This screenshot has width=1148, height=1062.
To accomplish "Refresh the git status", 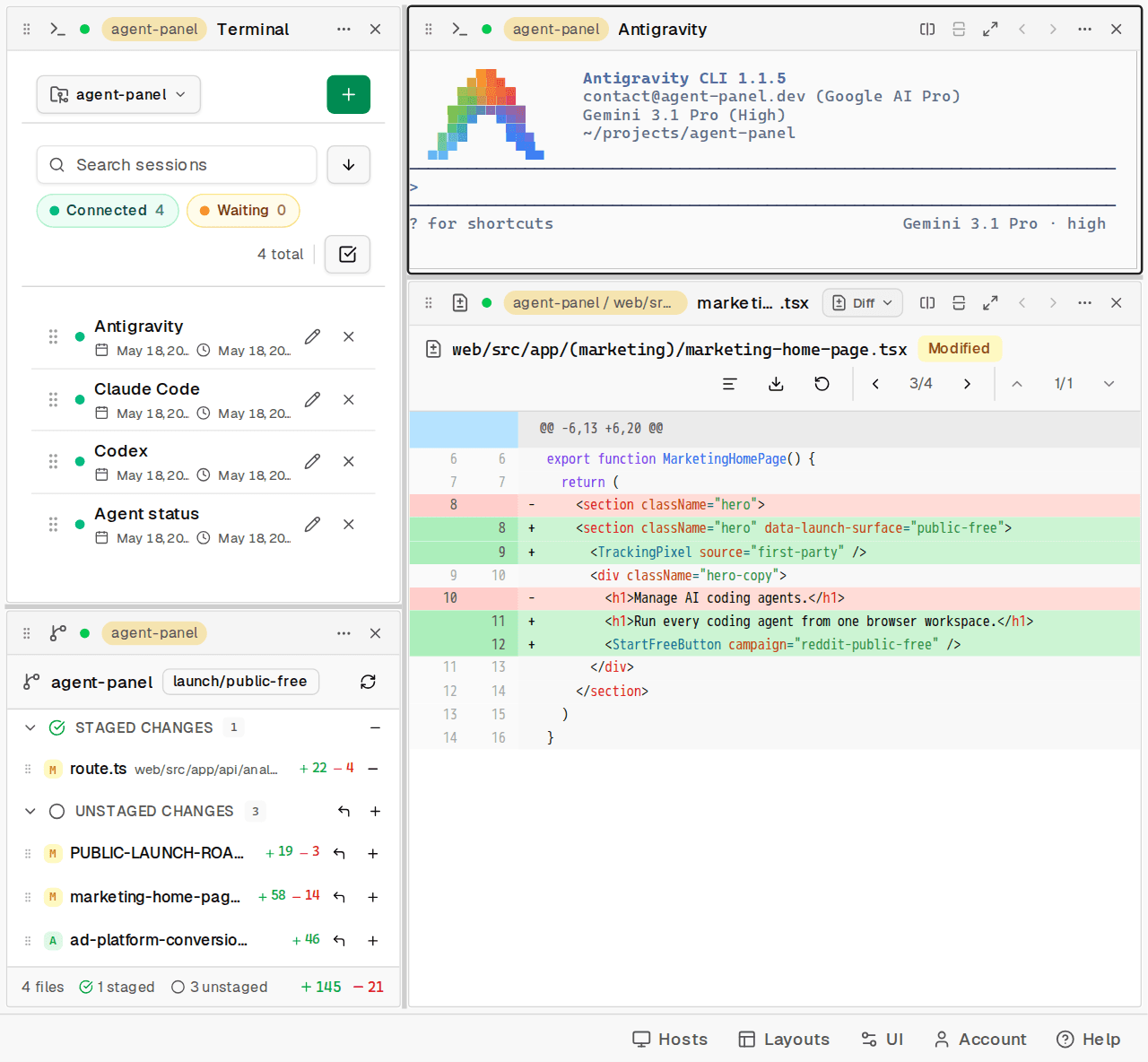I will (368, 683).
